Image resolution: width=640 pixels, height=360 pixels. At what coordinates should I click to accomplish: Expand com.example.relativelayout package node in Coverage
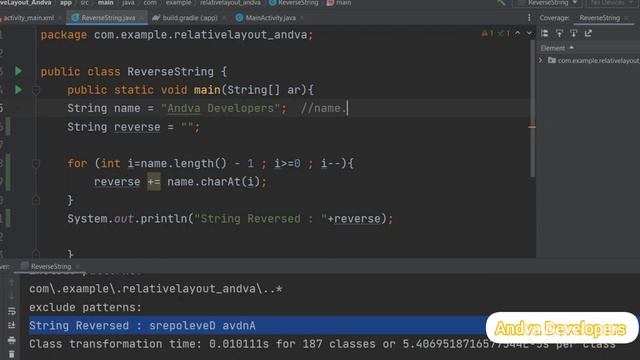coord(541,60)
